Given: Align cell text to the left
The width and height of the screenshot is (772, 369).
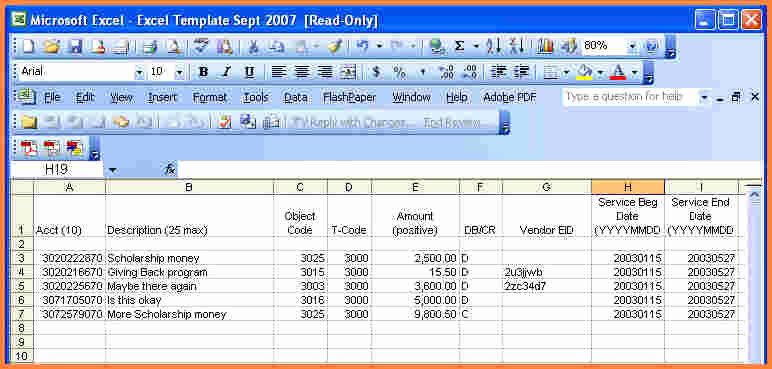Looking at the screenshot, I should 279,72.
